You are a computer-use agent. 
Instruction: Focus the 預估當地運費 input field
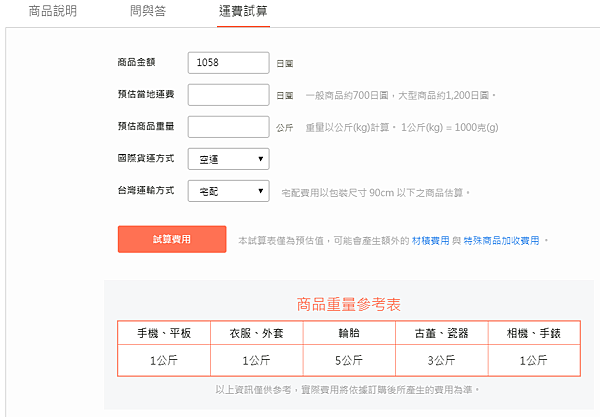[228, 95]
